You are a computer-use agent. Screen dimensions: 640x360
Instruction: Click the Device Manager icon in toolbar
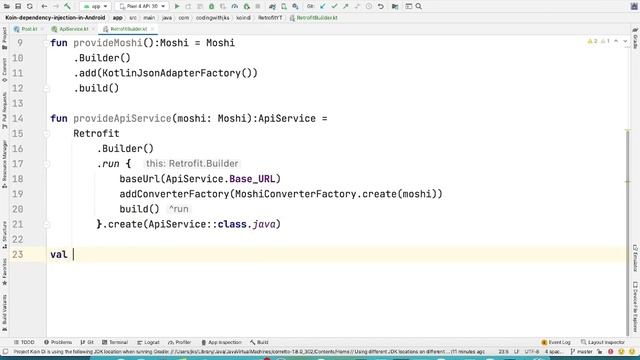284,7
